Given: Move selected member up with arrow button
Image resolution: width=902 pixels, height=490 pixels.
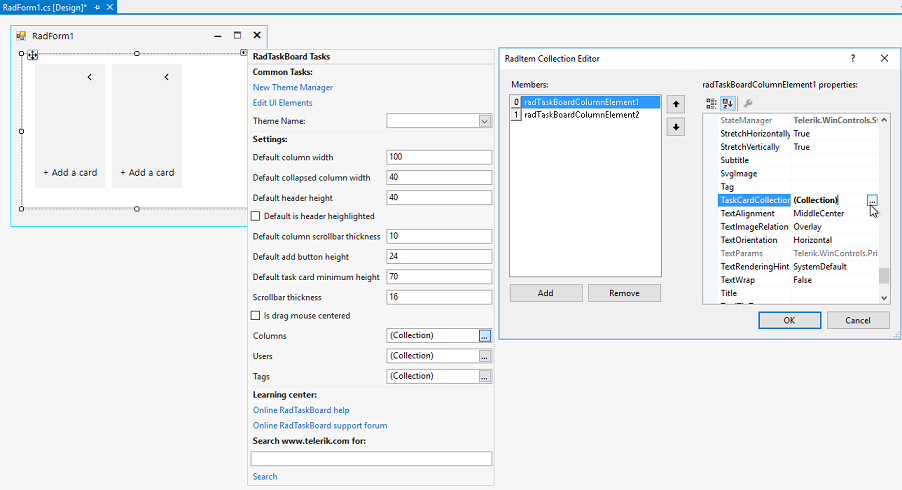Looking at the screenshot, I should click(676, 104).
